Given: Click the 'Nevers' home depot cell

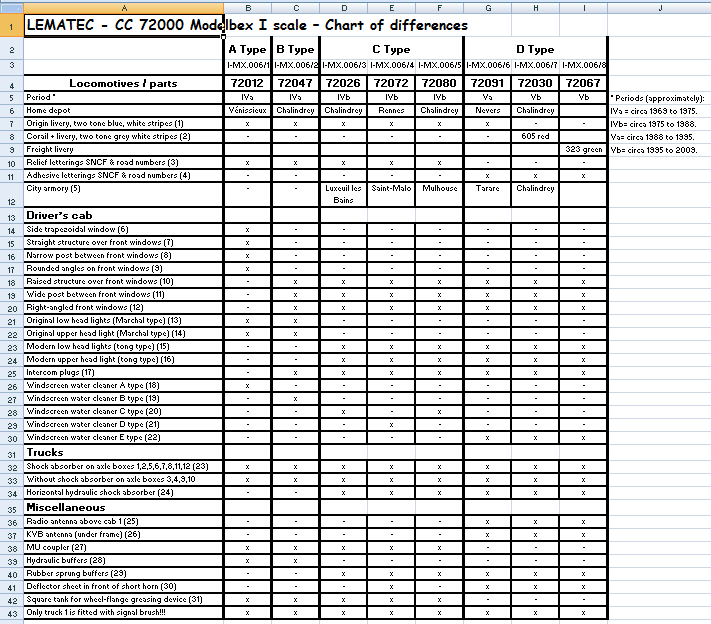Looking at the screenshot, I should click(x=487, y=110).
